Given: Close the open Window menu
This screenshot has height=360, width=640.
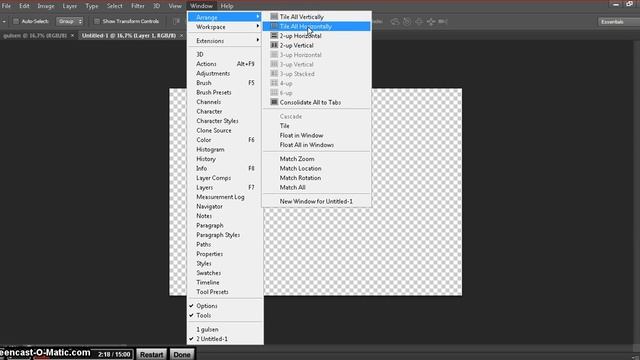Looking at the screenshot, I should pyautogui.click(x=201, y=6).
